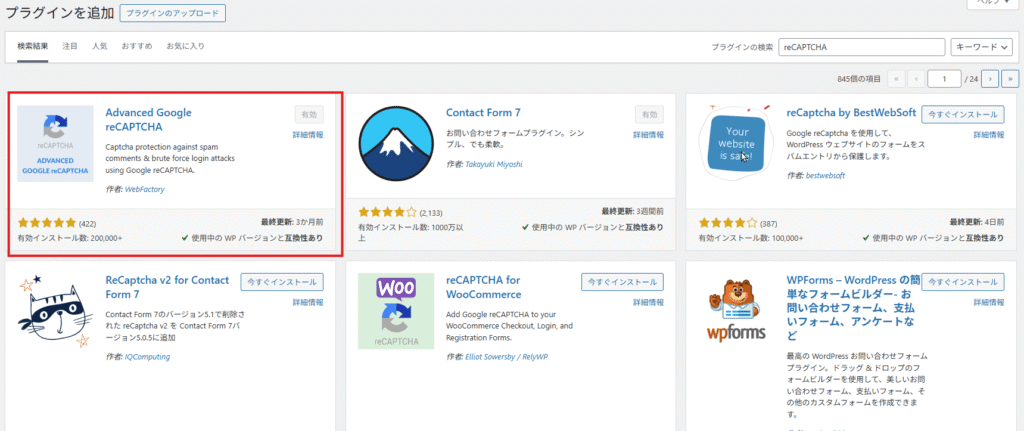
Task: Click the 最終更新: 3週間前 text
Action: 633,212
